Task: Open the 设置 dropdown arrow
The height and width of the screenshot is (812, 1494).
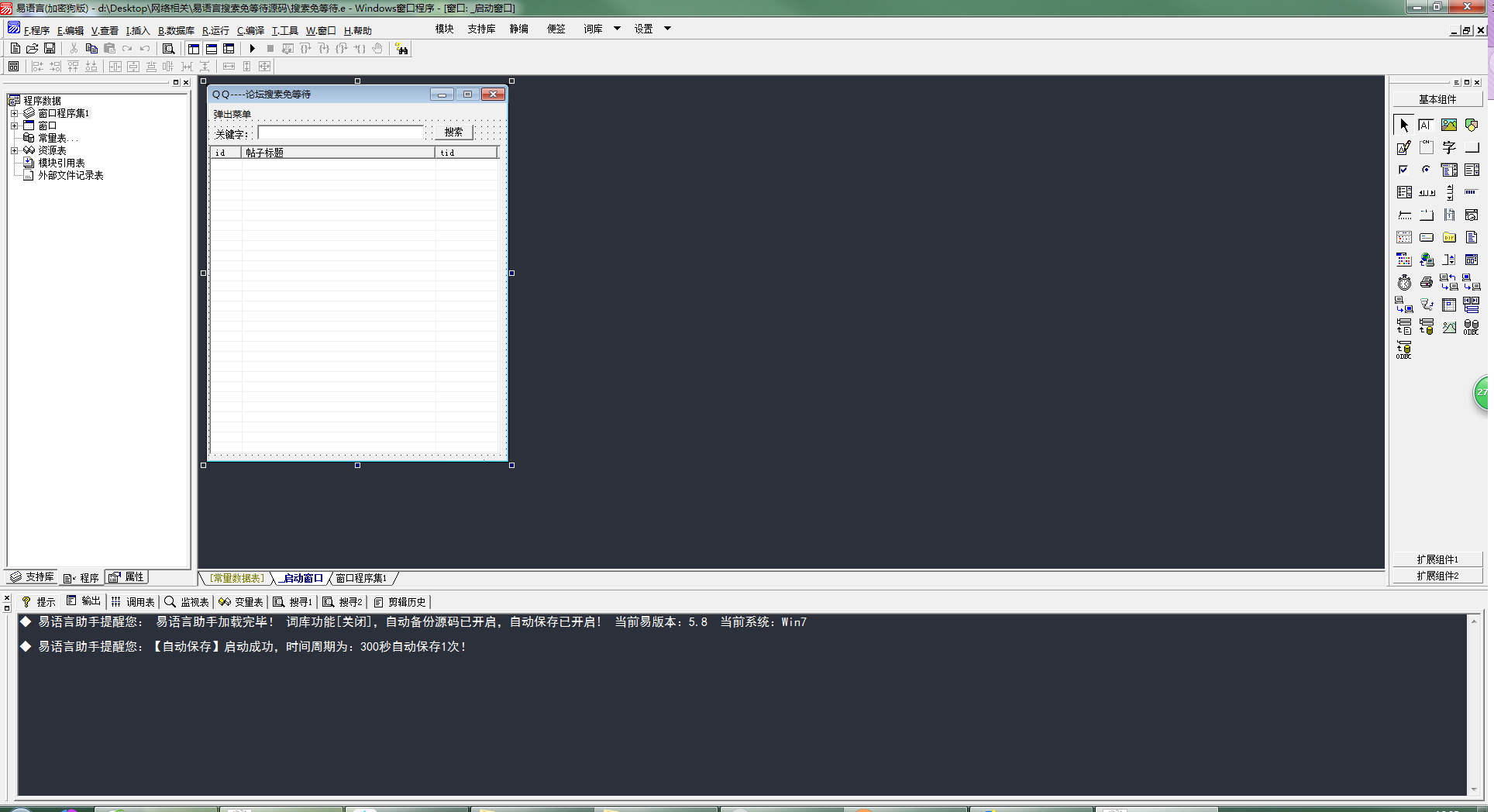Action: pyautogui.click(x=667, y=29)
